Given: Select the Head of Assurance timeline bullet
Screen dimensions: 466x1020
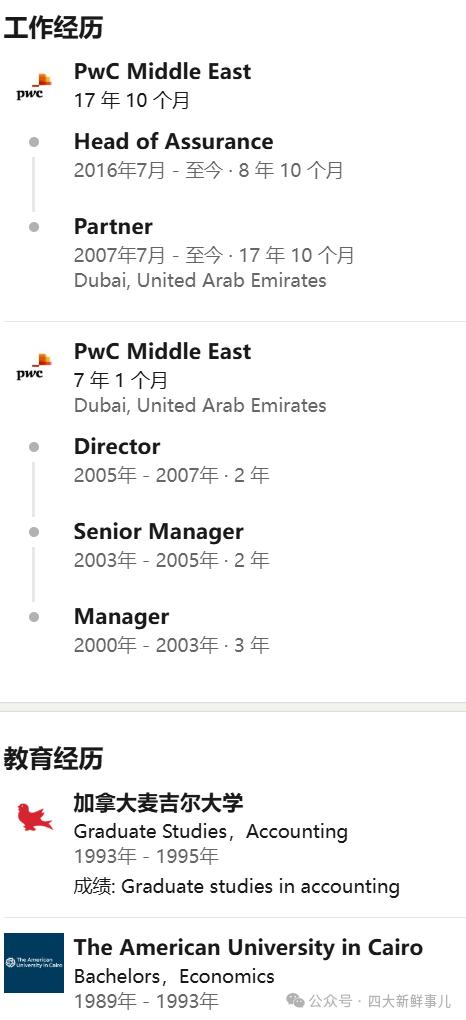Looking at the screenshot, I should tap(34, 142).
